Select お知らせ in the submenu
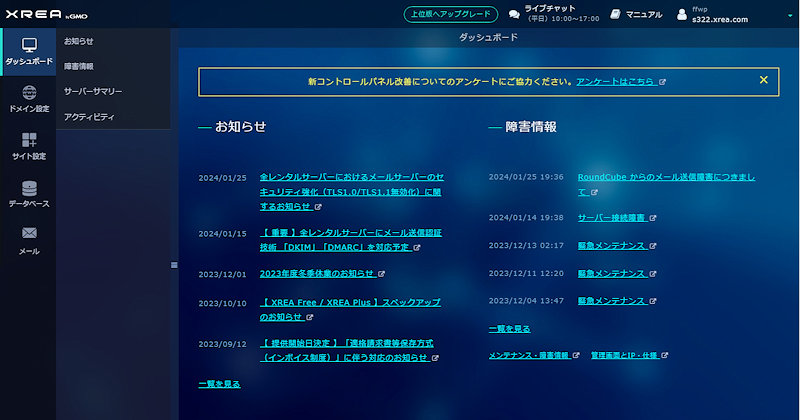This screenshot has height=420, width=800. pos(78,41)
